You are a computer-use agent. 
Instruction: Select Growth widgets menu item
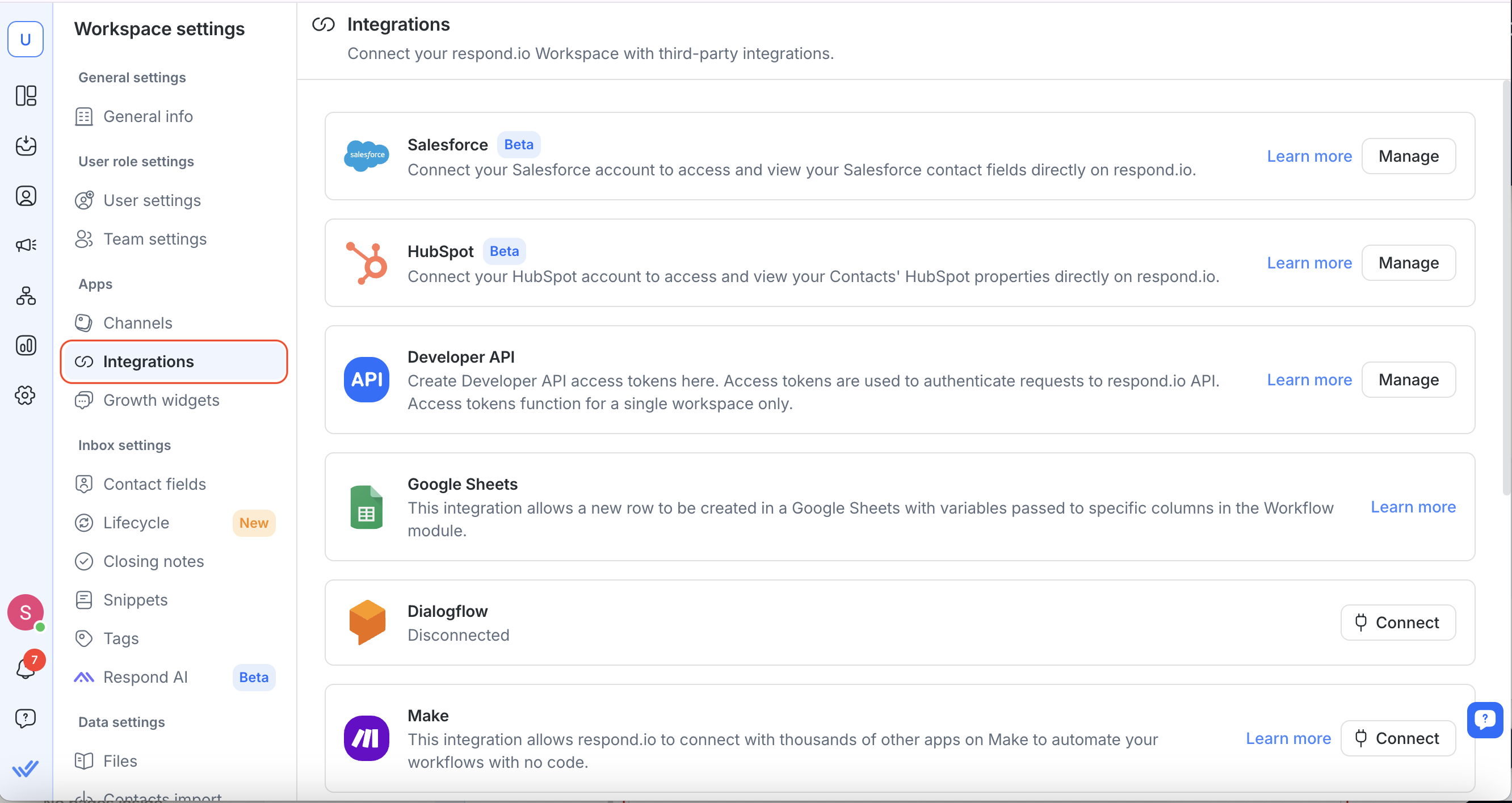tap(161, 400)
